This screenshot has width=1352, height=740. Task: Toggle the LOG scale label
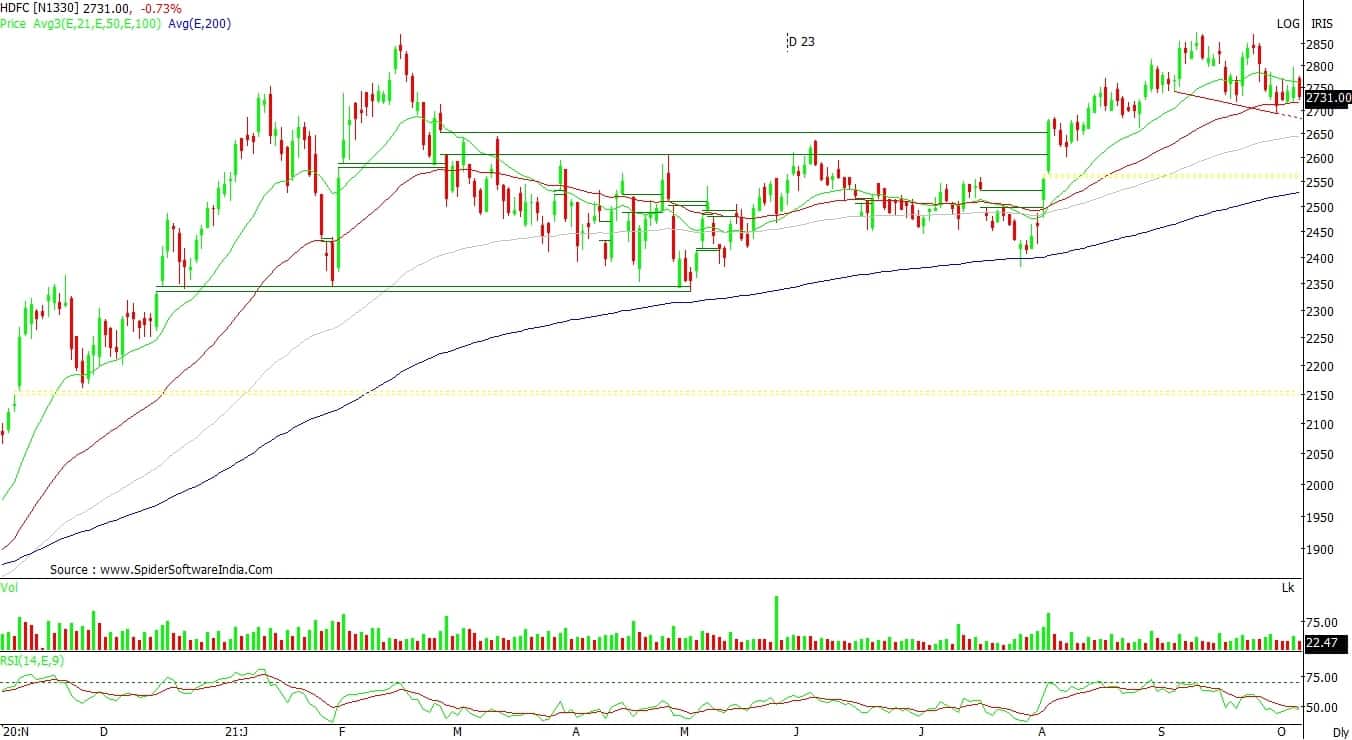(1289, 23)
